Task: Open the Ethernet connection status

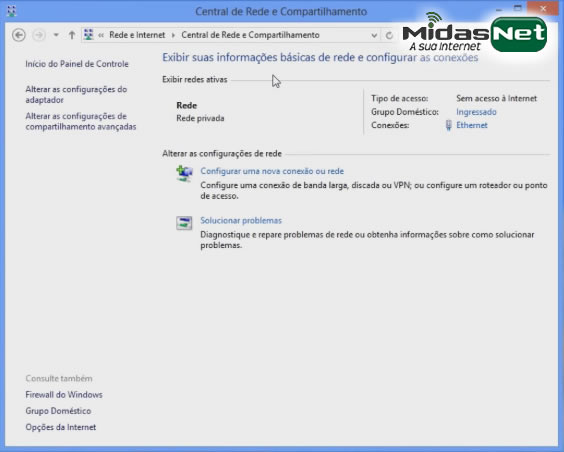Action: (x=472, y=125)
